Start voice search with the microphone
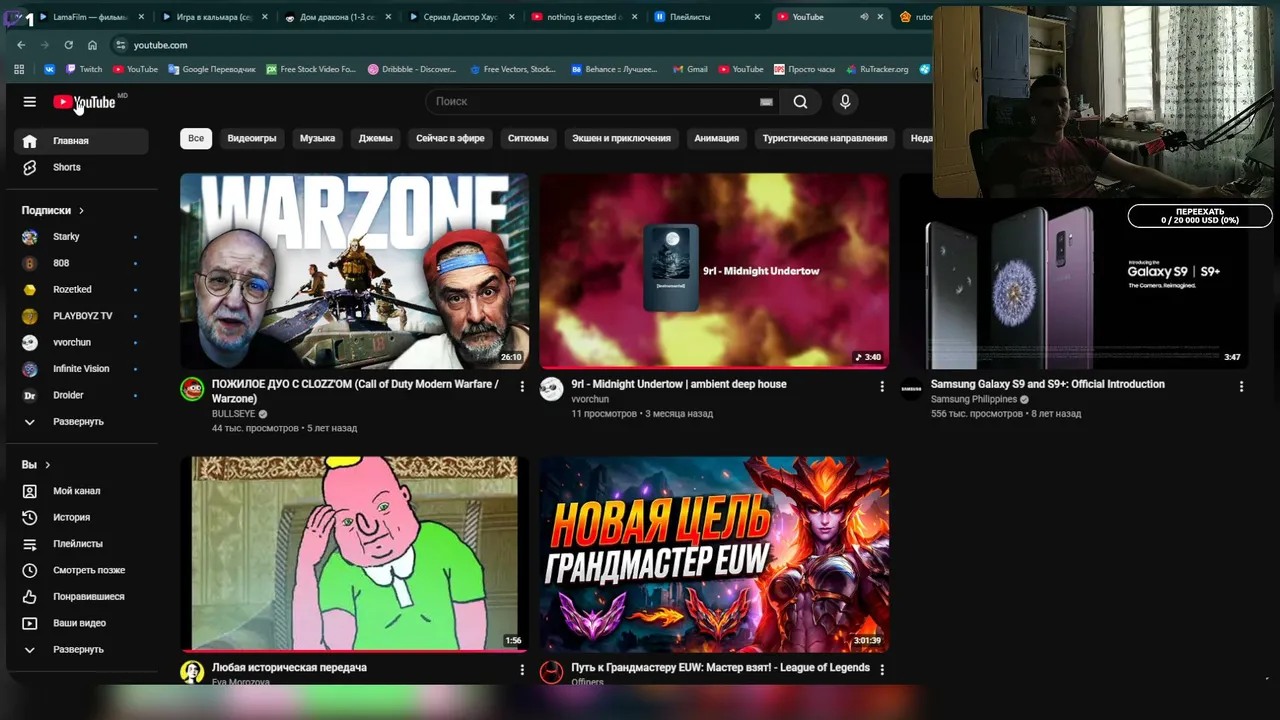Screen dimensions: 1280x720 845,101
